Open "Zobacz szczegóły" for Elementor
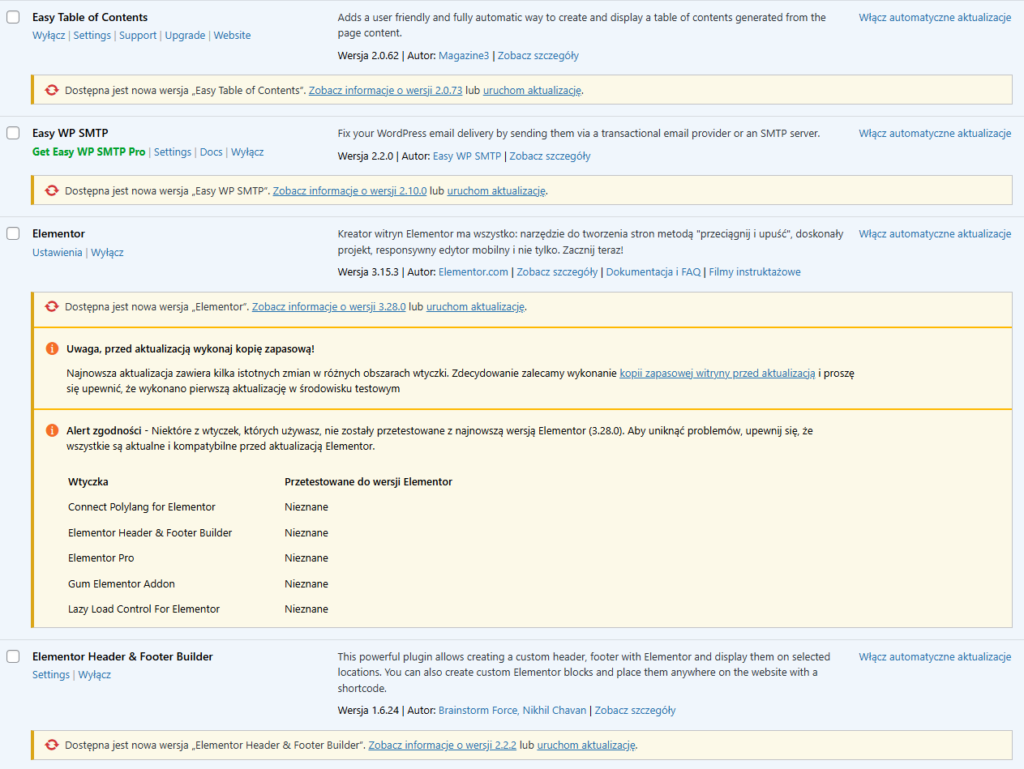Viewport: 1024px width, 769px height. click(x=557, y=271)
